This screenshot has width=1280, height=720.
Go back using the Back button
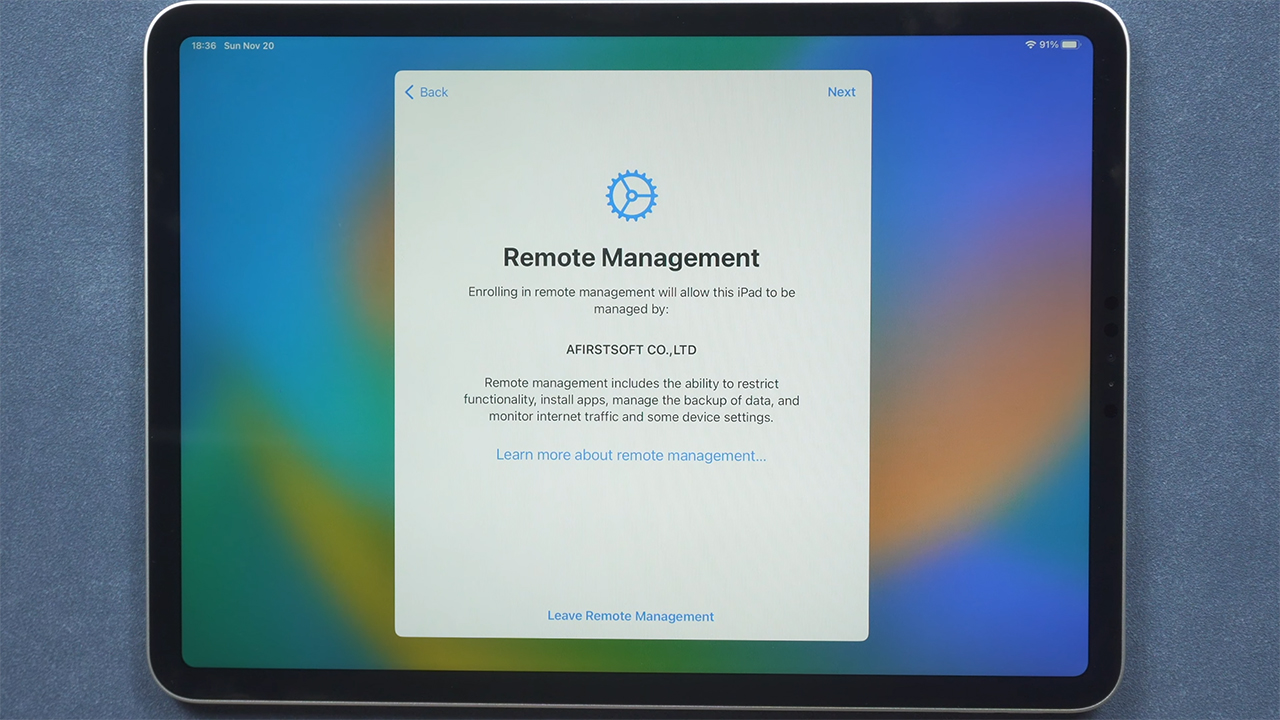[x=426, y=92]
